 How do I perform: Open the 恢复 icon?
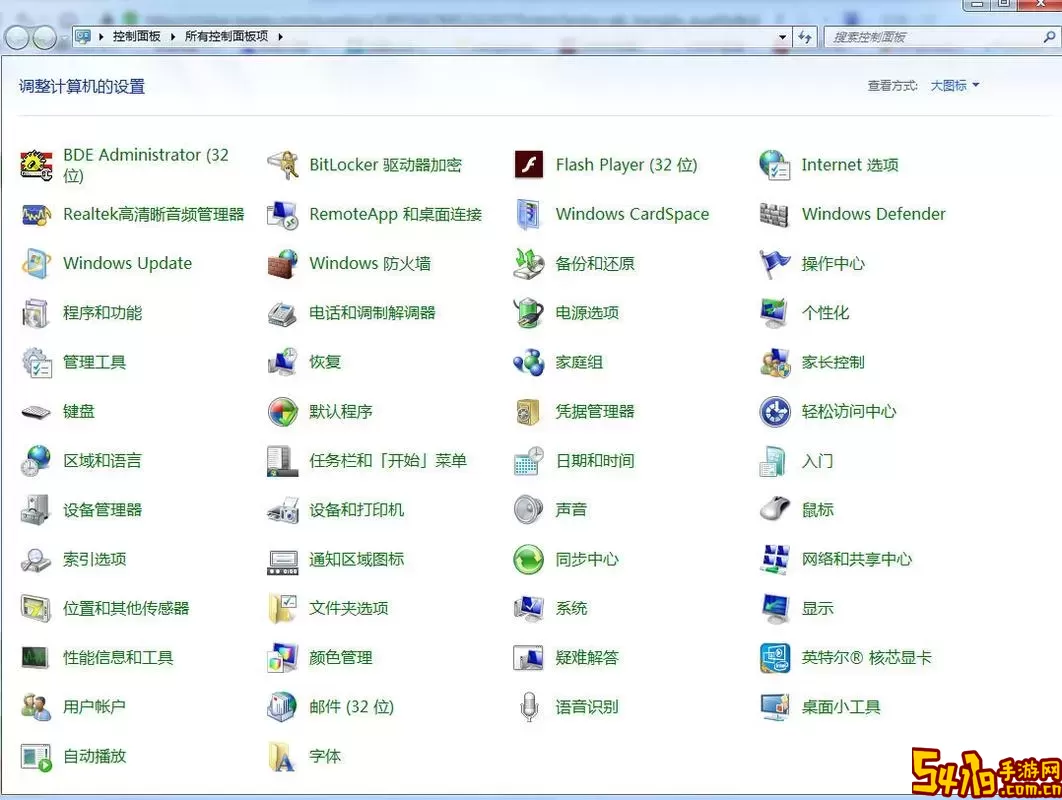[x=282, y=362]
